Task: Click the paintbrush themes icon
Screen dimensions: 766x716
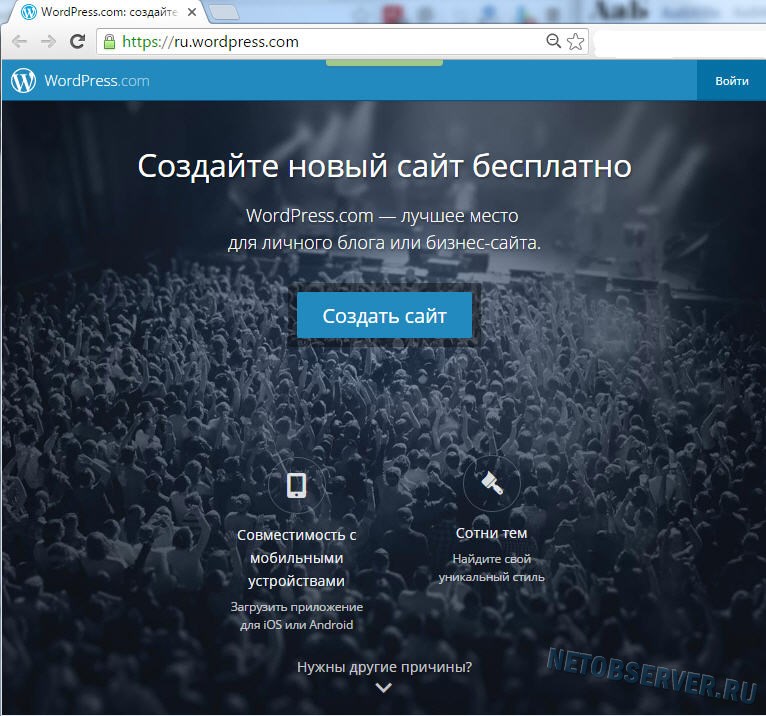Action: click(x=492, y=483)
